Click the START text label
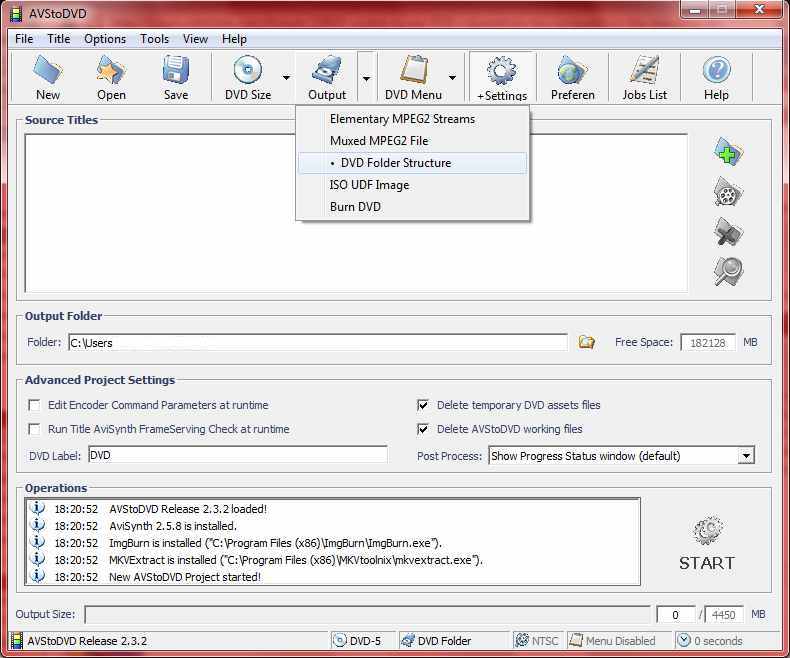The image size is (790, 658). click(x=707, y=563)
